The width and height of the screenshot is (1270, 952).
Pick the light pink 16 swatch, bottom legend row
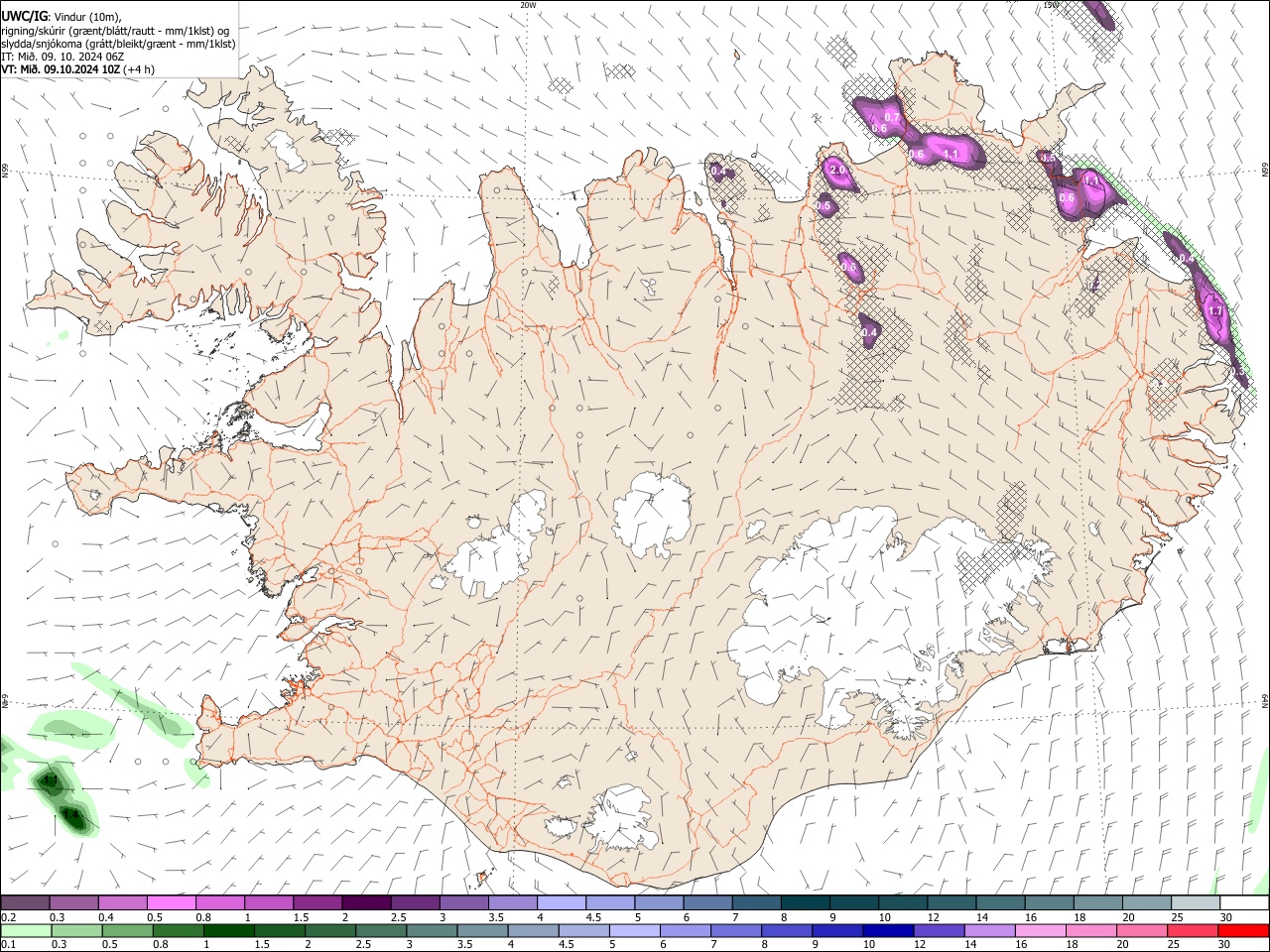pyautogui.click(x=1040, y=931)
